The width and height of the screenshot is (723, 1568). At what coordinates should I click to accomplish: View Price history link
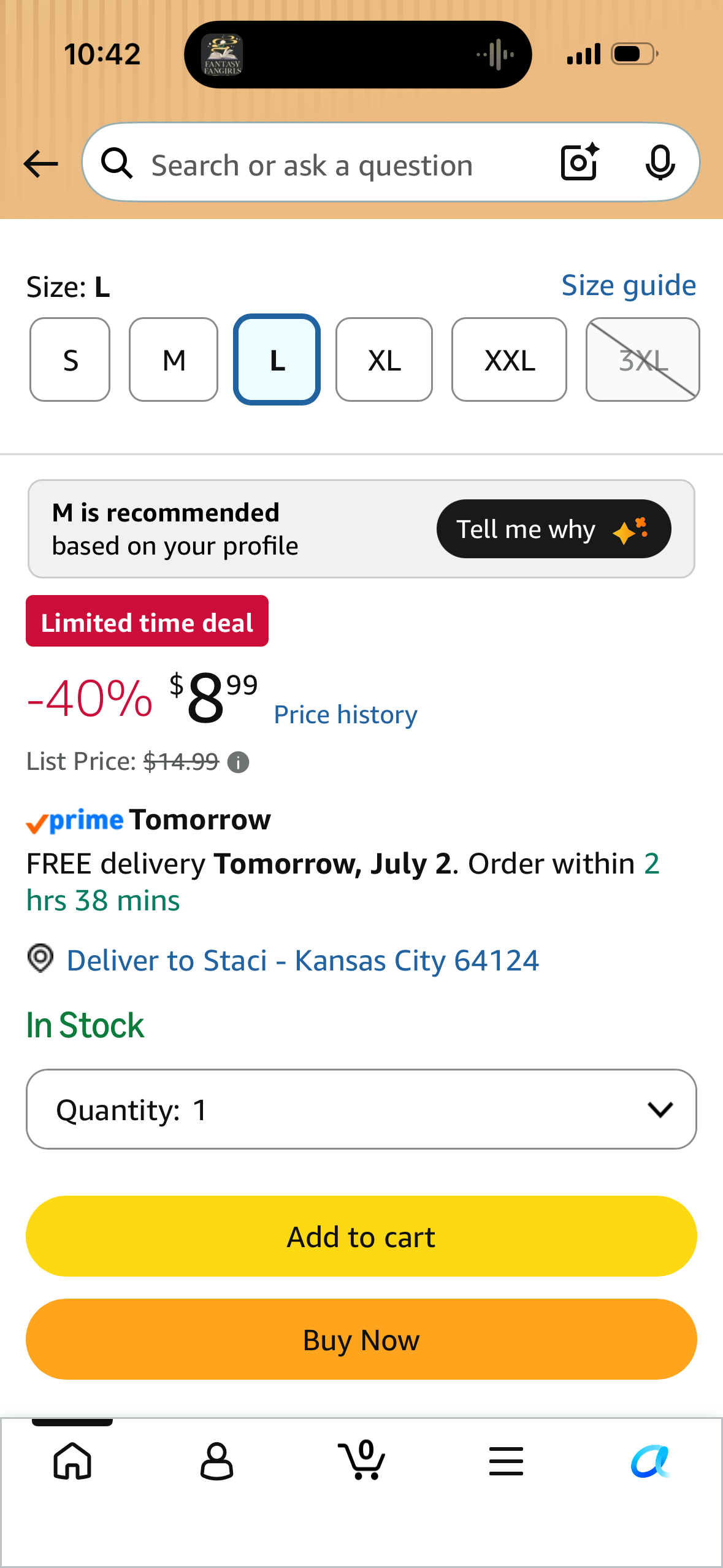[x=345, y=715]
